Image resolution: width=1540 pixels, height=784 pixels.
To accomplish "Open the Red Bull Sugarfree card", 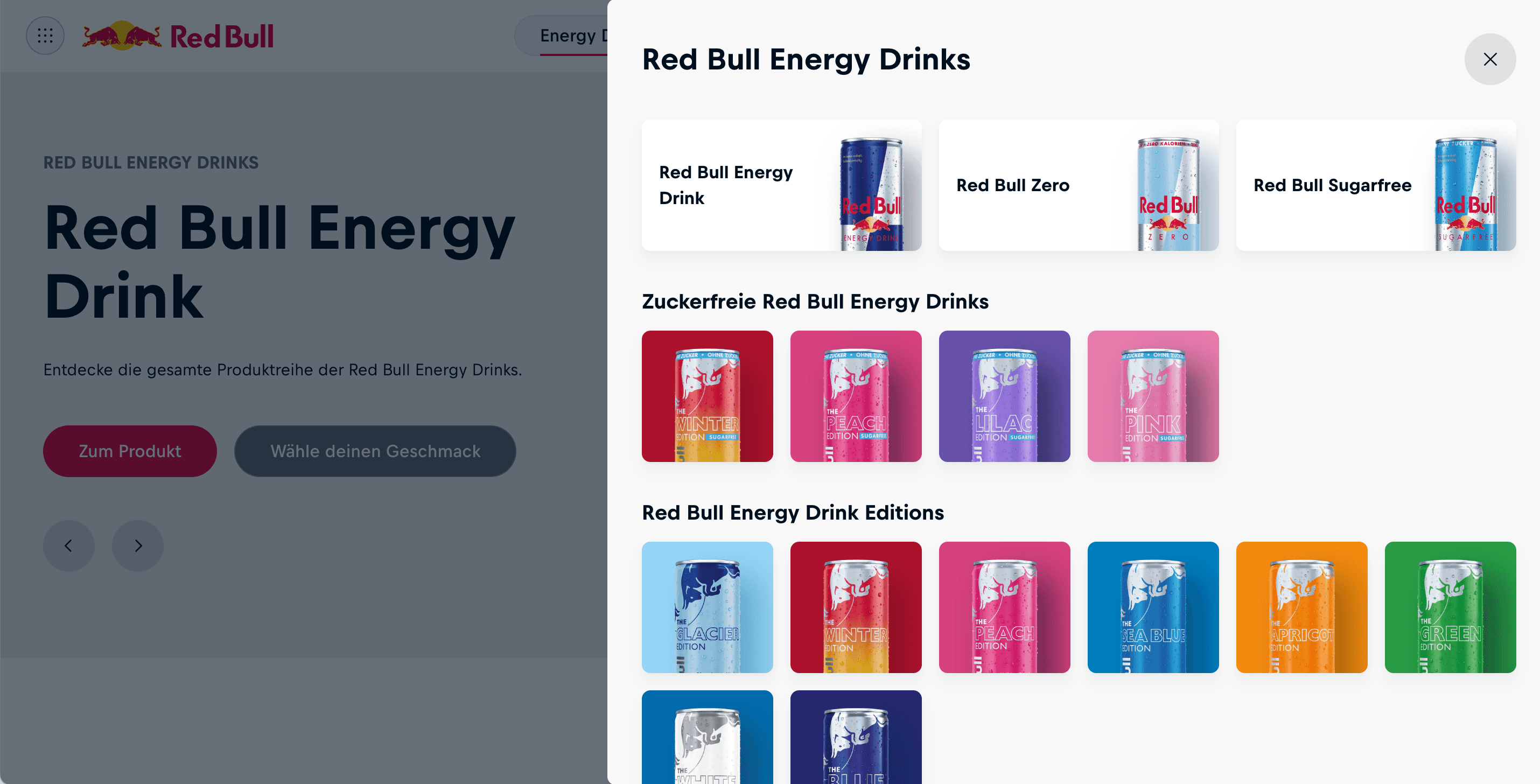I will coord(1376,185).
